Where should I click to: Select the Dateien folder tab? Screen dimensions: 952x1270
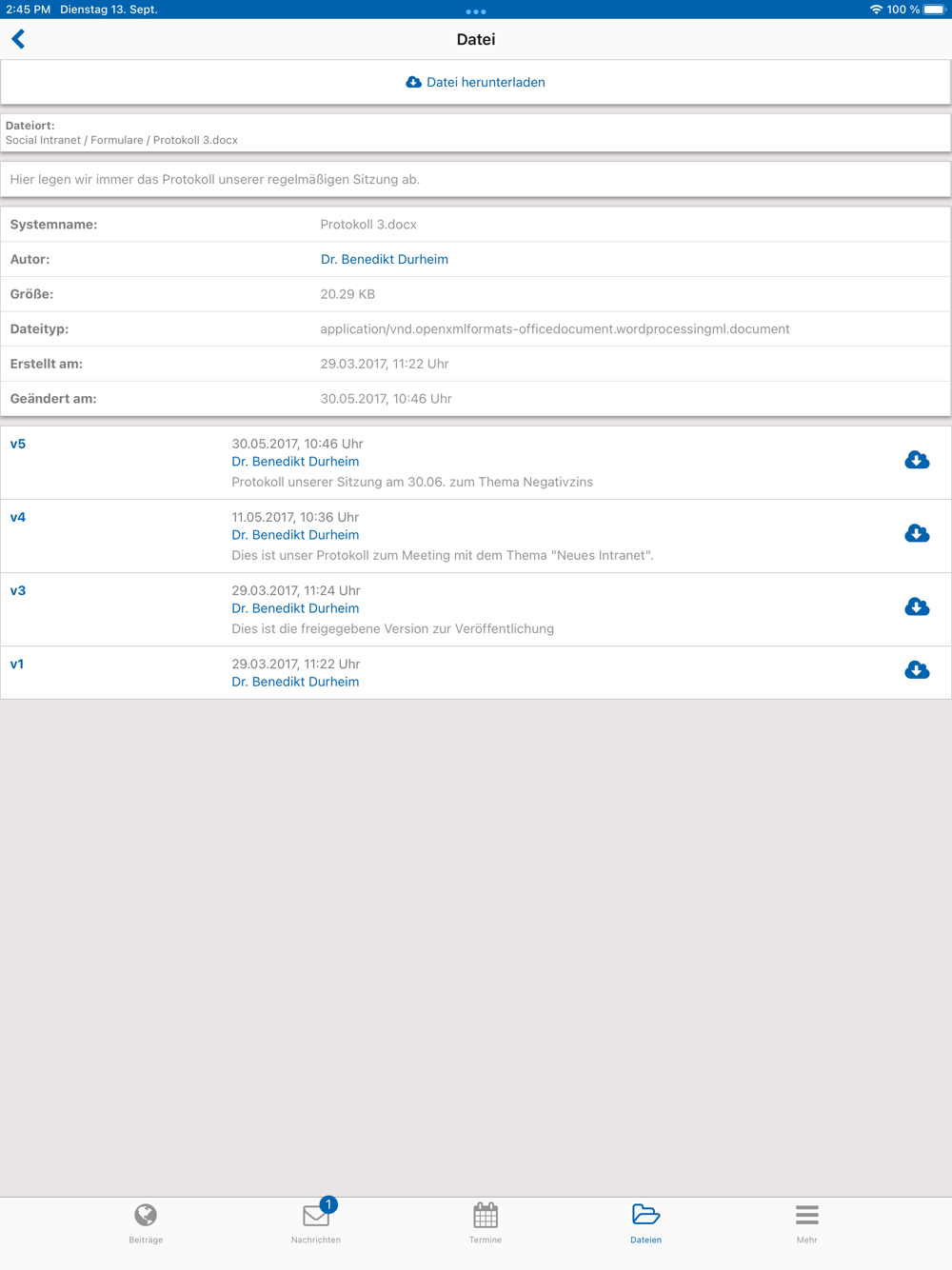point(645,1222)
